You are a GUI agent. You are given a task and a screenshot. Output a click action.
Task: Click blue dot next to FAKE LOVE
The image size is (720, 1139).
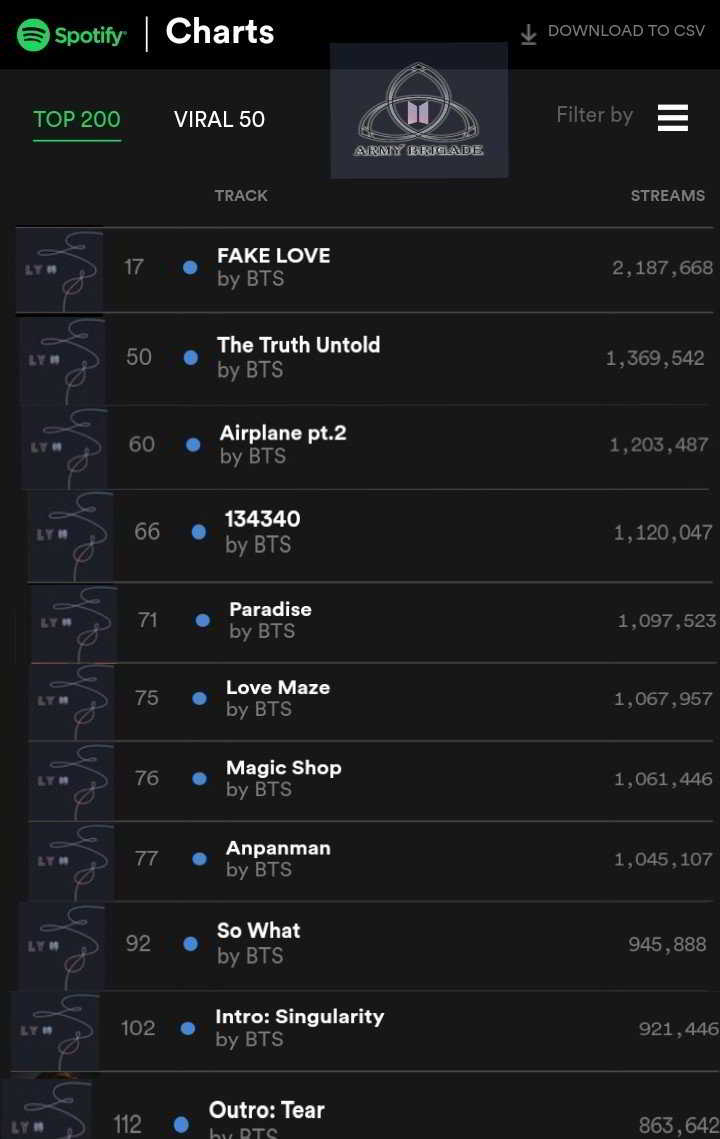[x=190, y=267]
